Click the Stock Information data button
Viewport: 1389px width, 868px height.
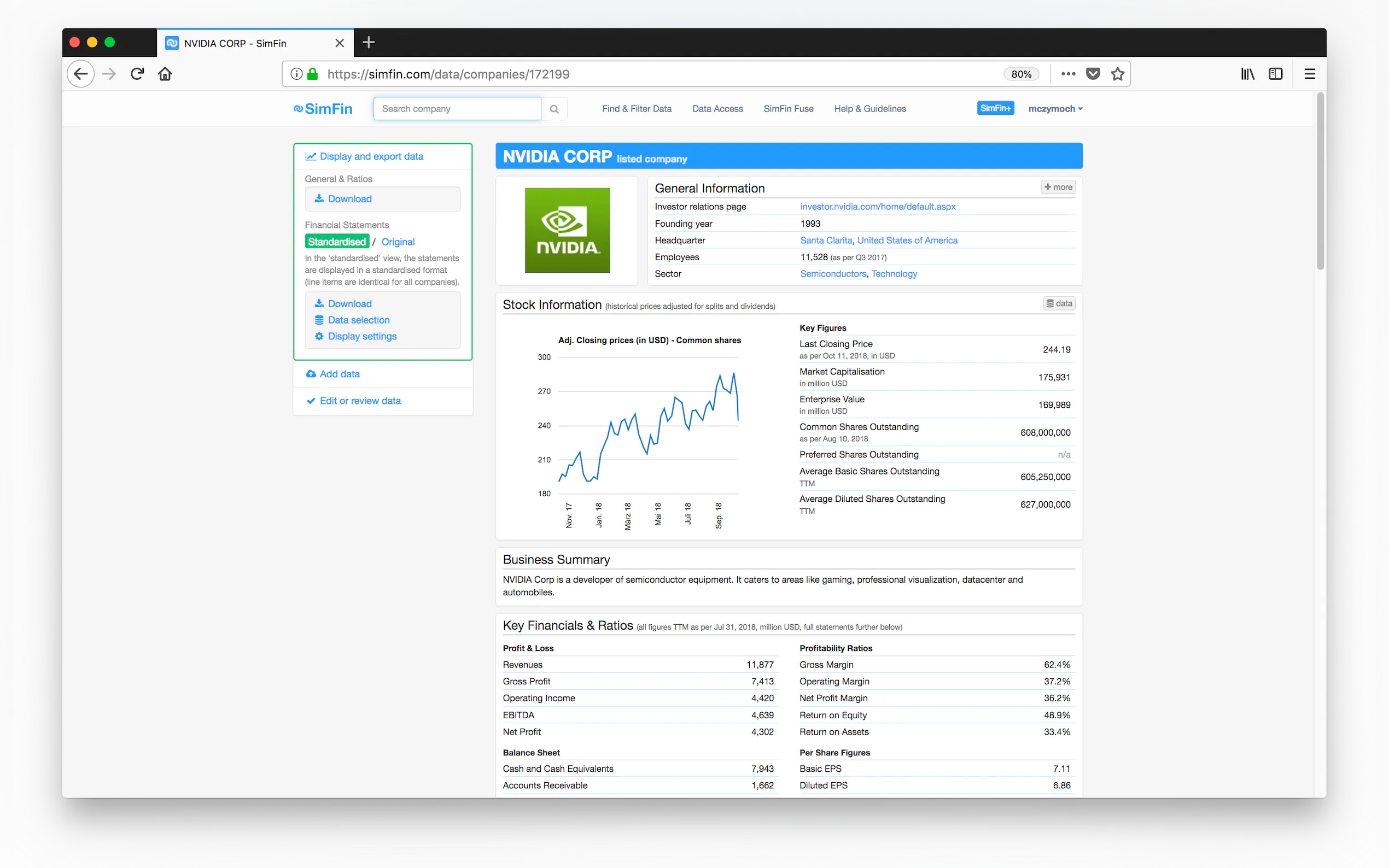pos(1059,304)
